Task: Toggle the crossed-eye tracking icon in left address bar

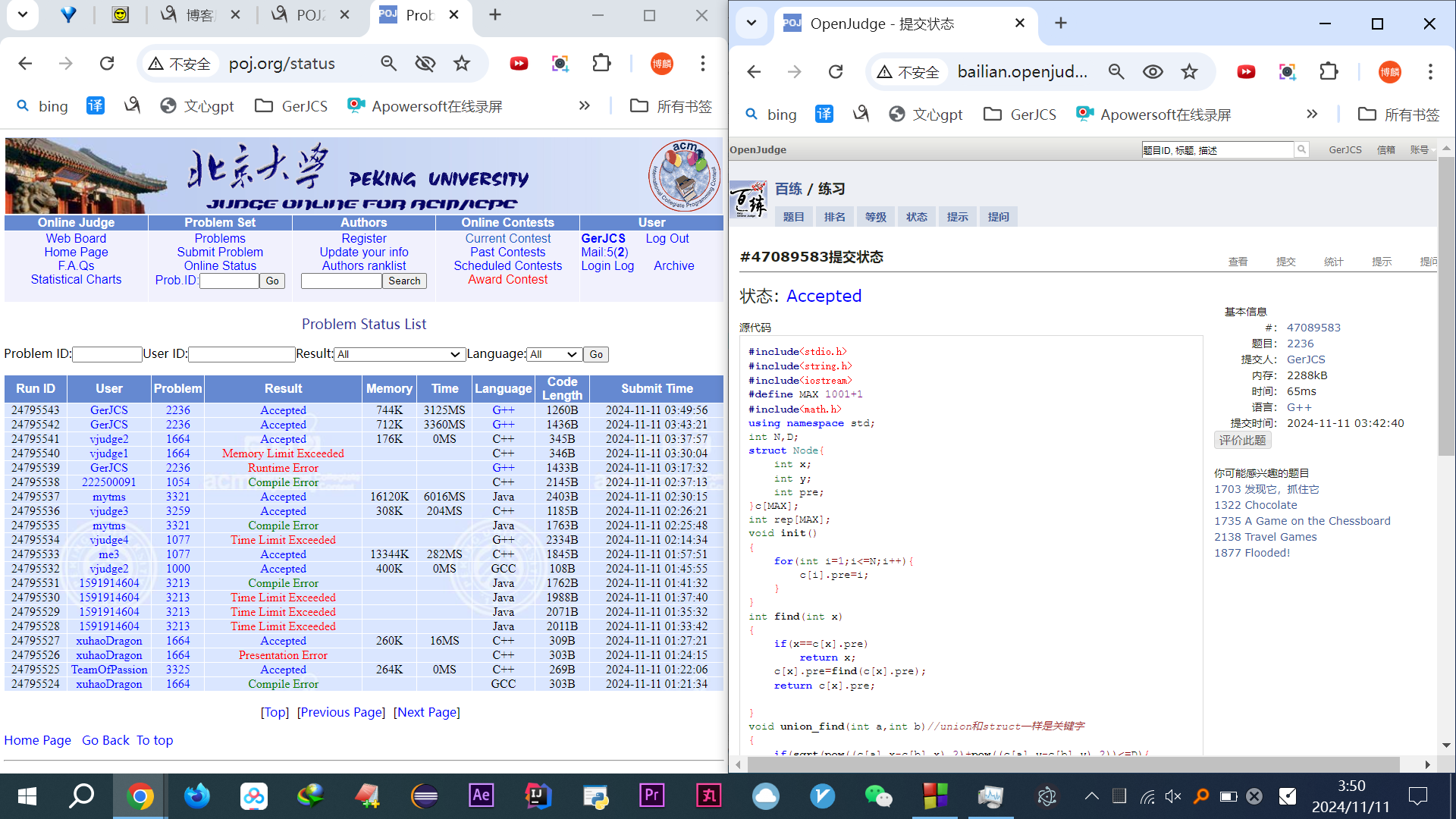Action: (x=425, y=64)
